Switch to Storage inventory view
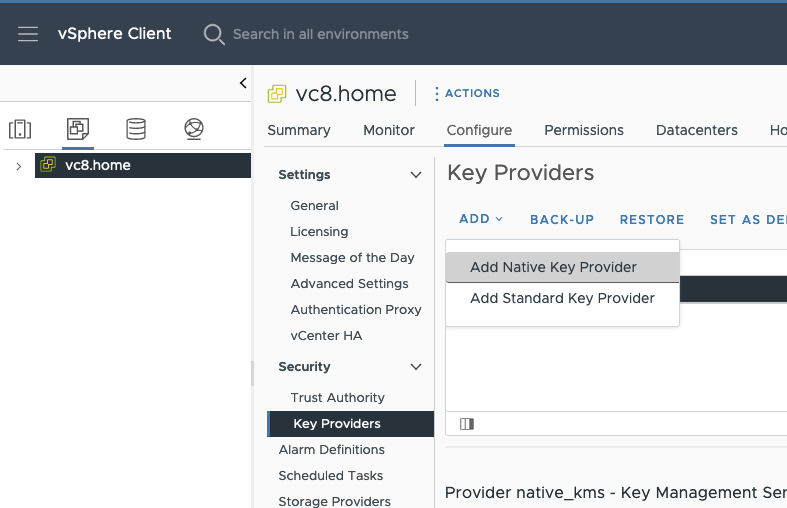787x508 pixels. [135, 129]
